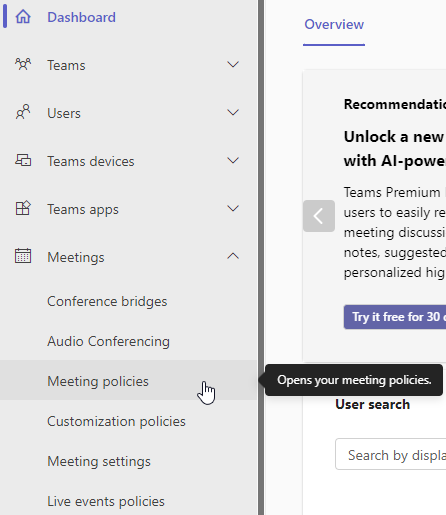Screen dimensions: 446x515
Task: Open Audio Conferencing page
Action: point(108,341)
